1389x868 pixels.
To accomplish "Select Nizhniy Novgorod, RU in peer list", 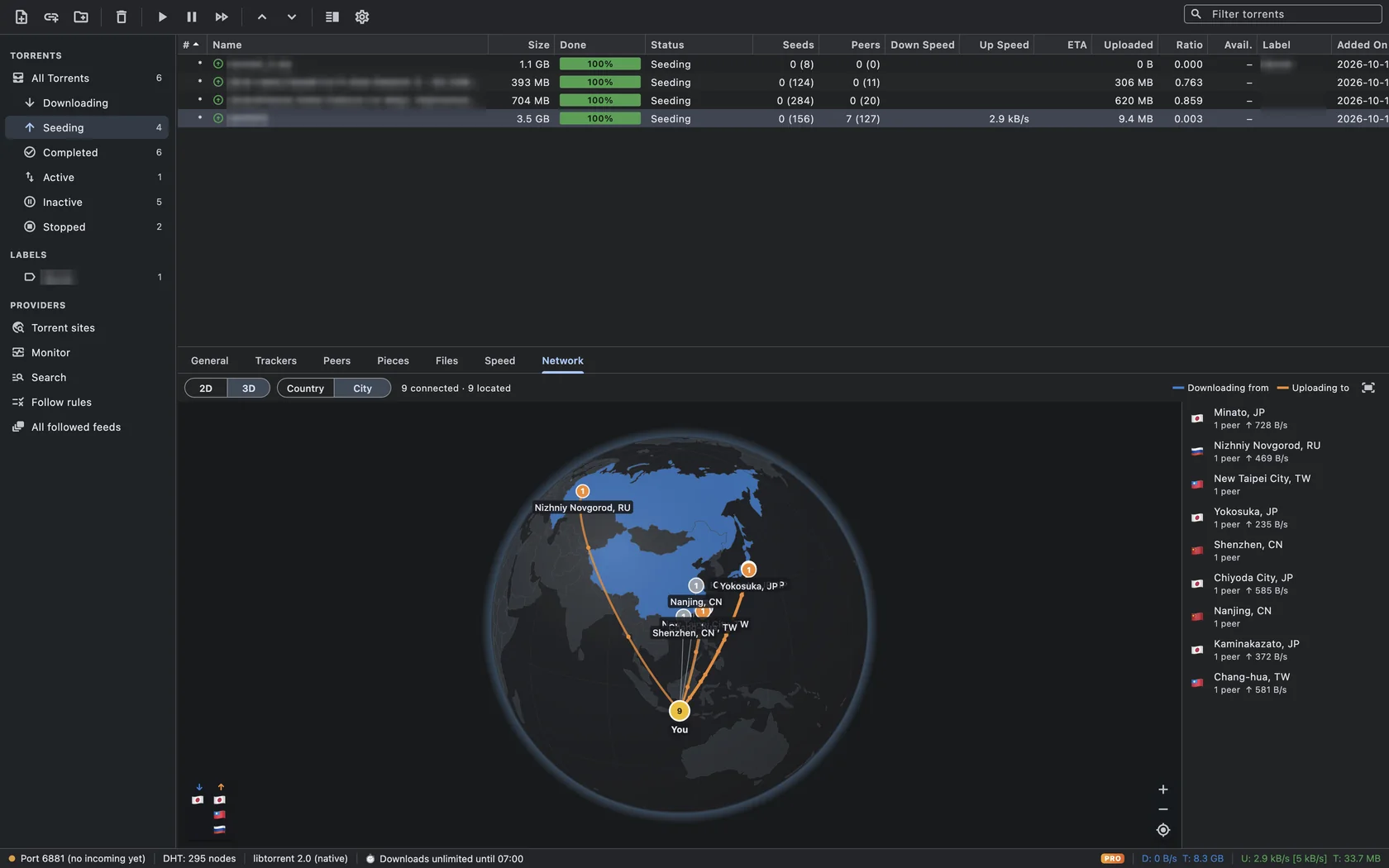I will [1285, 451].
